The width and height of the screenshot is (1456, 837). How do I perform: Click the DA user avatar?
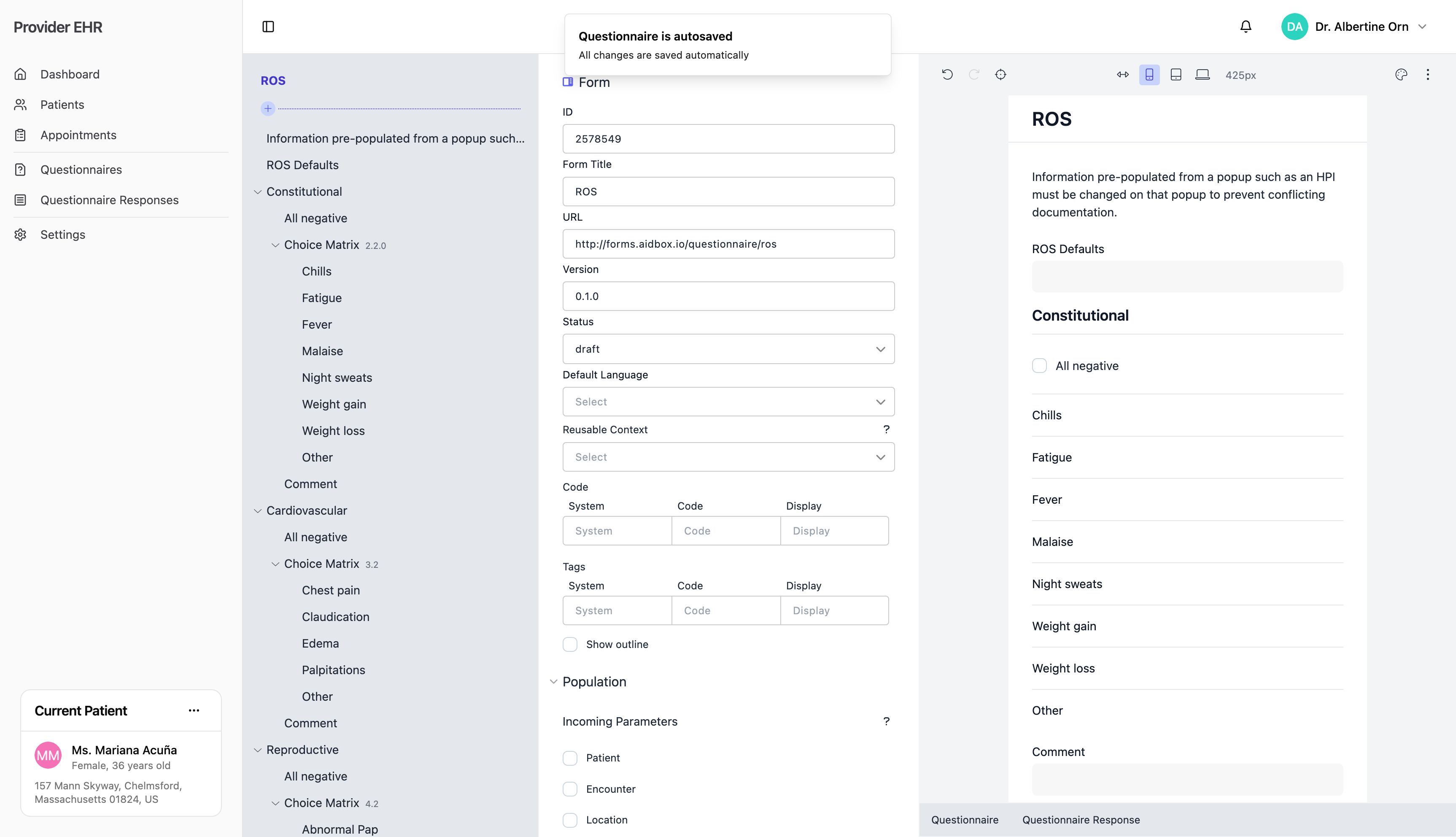point(1294,27)
